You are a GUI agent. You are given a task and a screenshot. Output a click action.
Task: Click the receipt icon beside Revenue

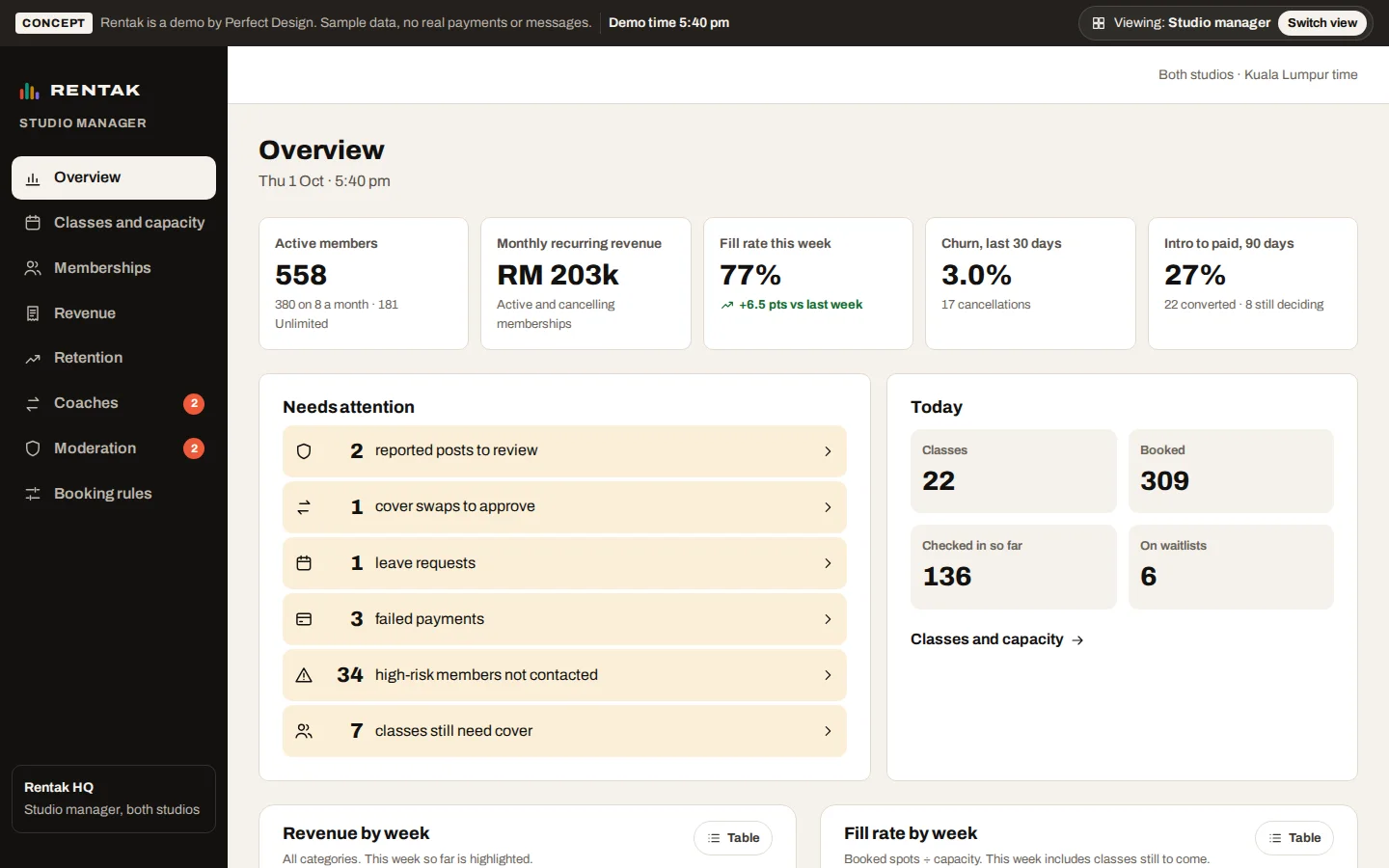[x=33, y=313]
